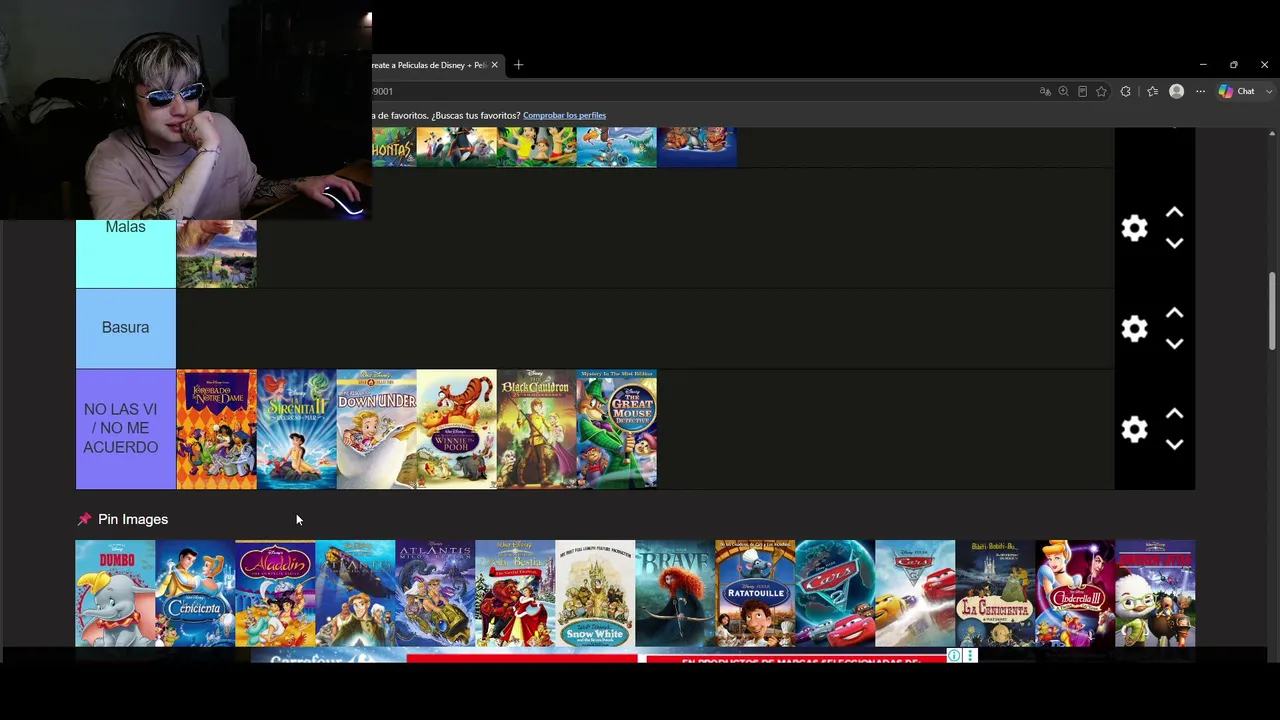Click the Comprobar los perfiles link
The height and width of the screenshot is (720, 1280).
click(x=564, y=115)
